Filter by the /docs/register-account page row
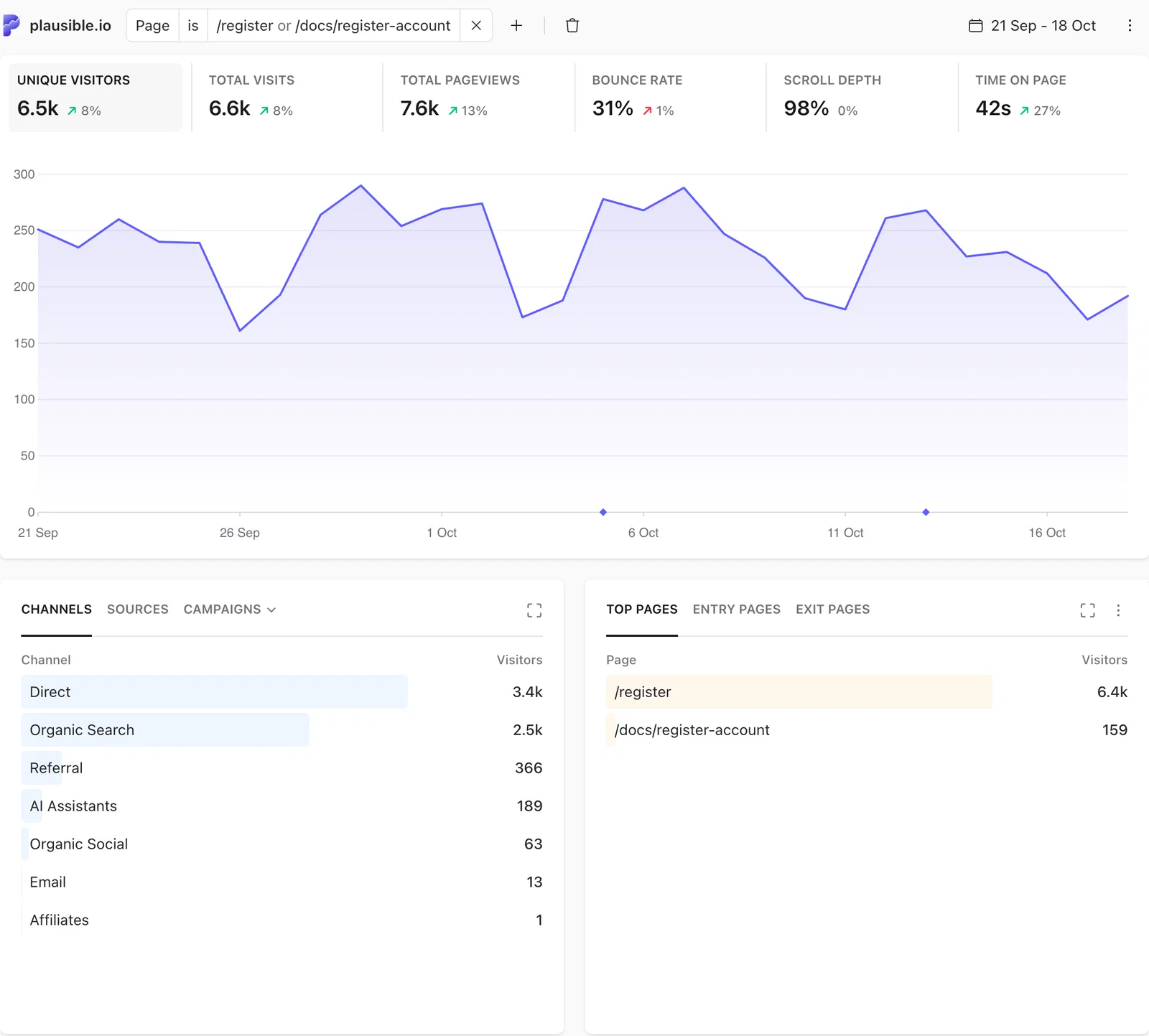Image resolution: width=1149 pixels, height=1036 pixels. tap(867, 730)
